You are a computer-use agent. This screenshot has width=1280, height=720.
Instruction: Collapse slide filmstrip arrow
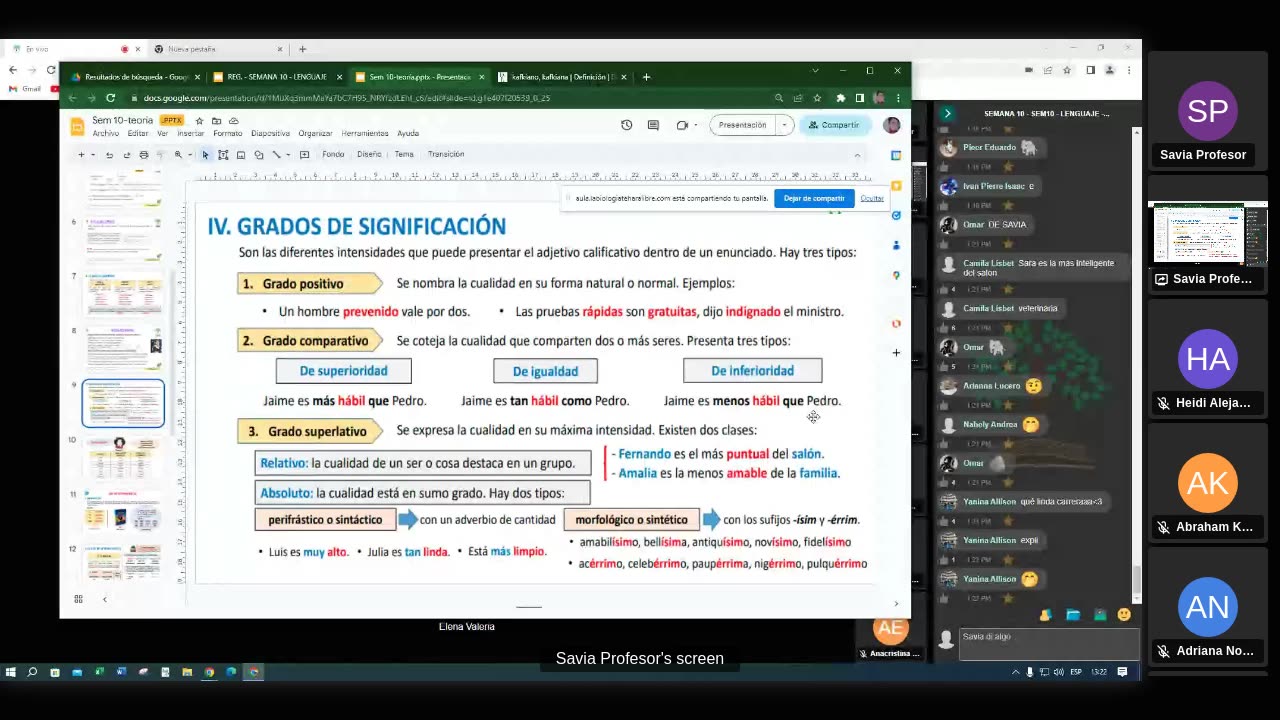click(x=104, y=599)
